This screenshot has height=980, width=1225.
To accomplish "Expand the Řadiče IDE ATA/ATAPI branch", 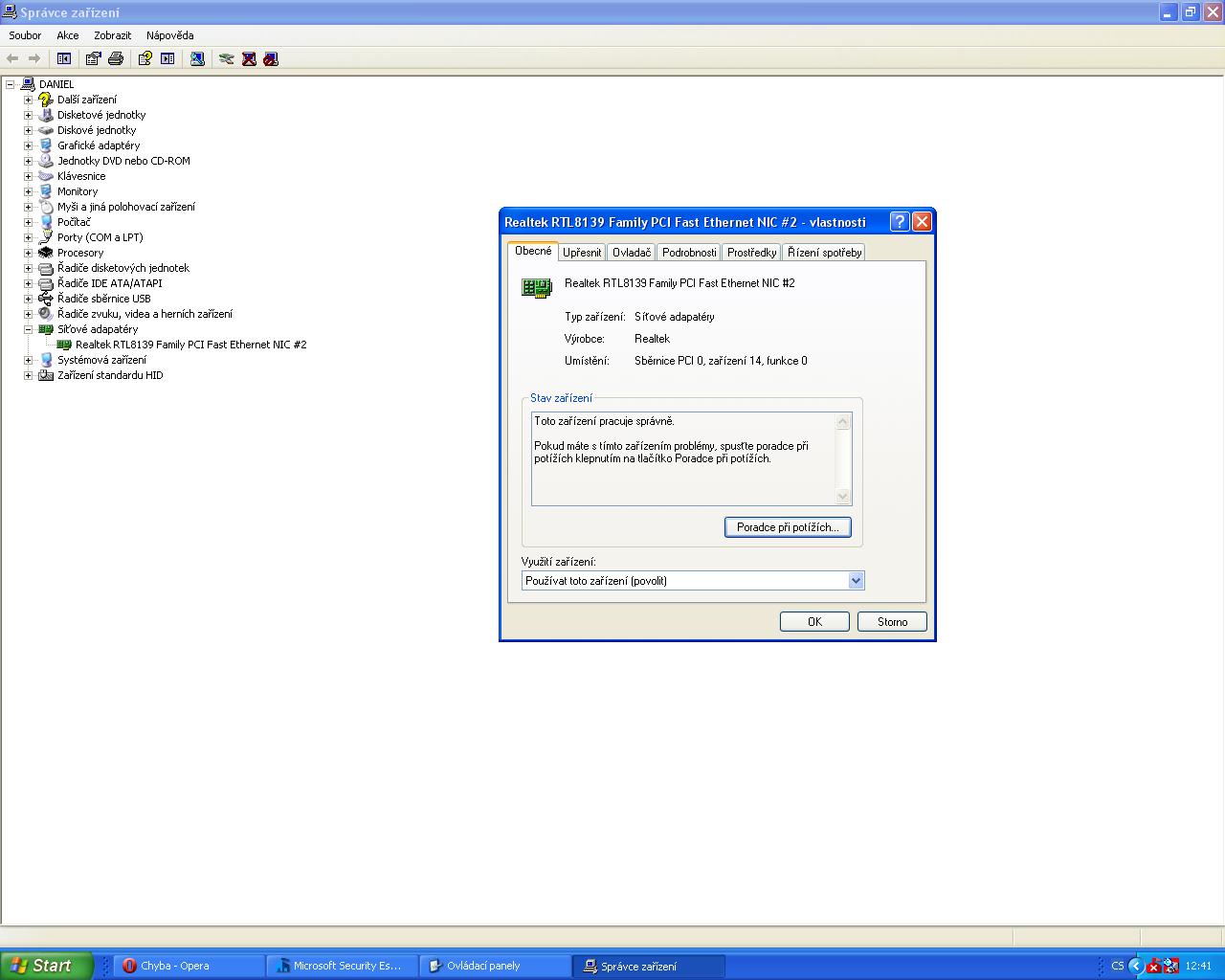I will pyautogui.click(x=28, y=283).
